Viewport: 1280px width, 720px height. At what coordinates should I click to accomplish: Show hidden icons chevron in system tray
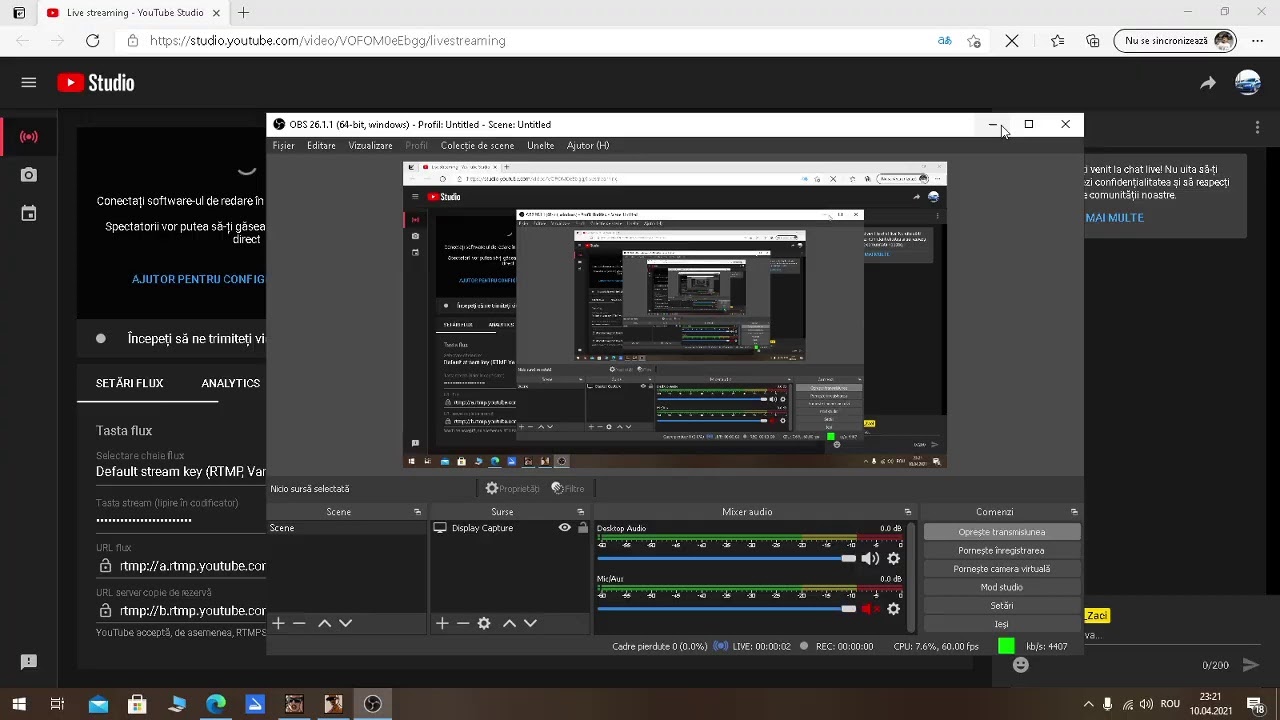click(1088, 704)
